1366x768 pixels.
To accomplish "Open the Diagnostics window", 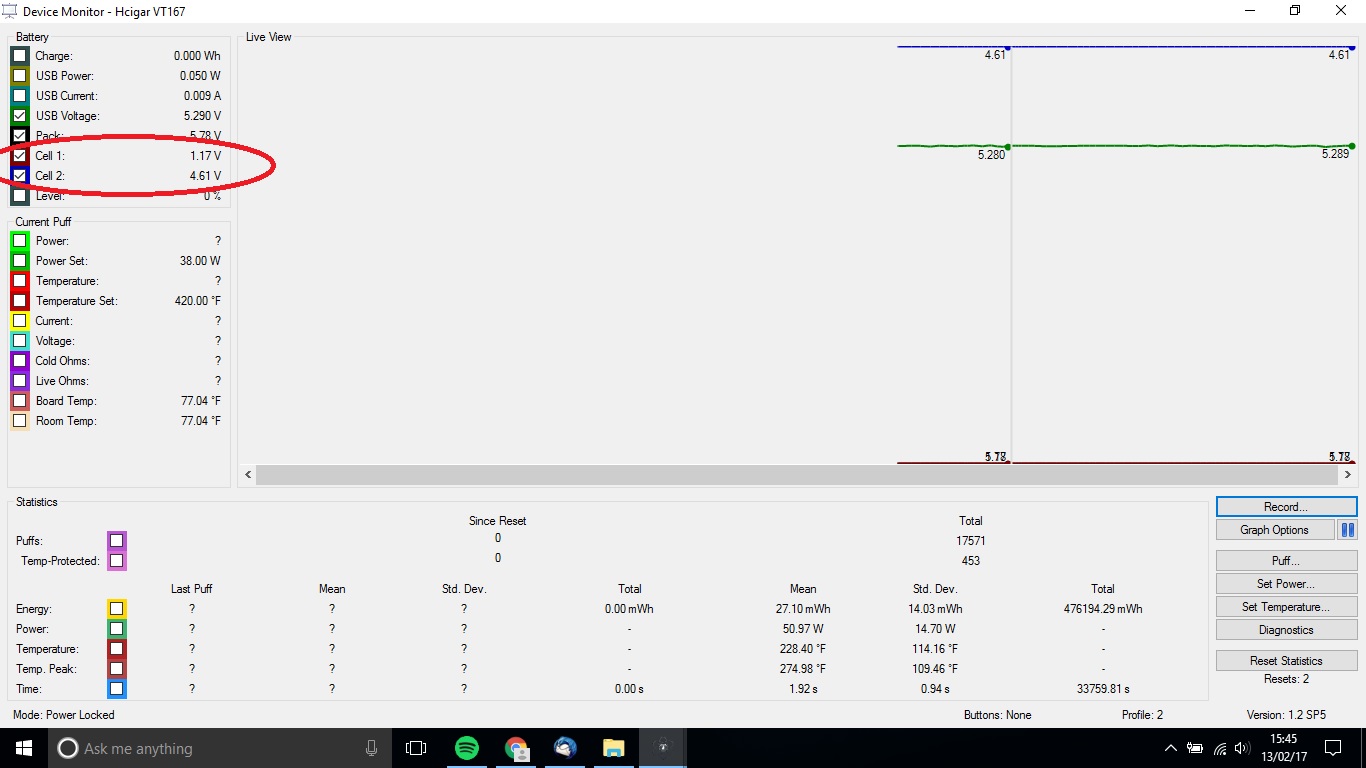I will pos(1286,630).
